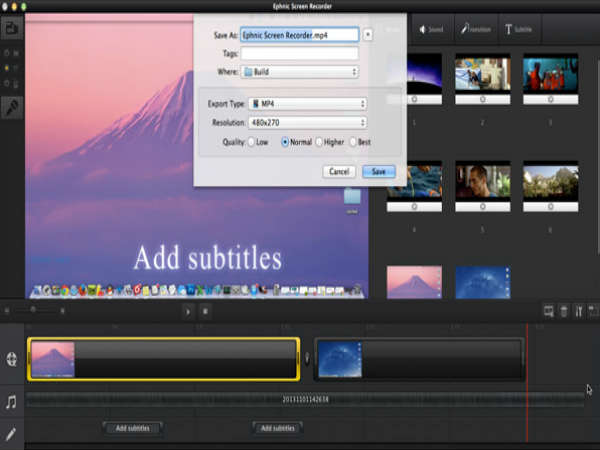Viewport: 600px width, 450px height.
Task: Click the Save button in the dialog
Action: (379, 172)
